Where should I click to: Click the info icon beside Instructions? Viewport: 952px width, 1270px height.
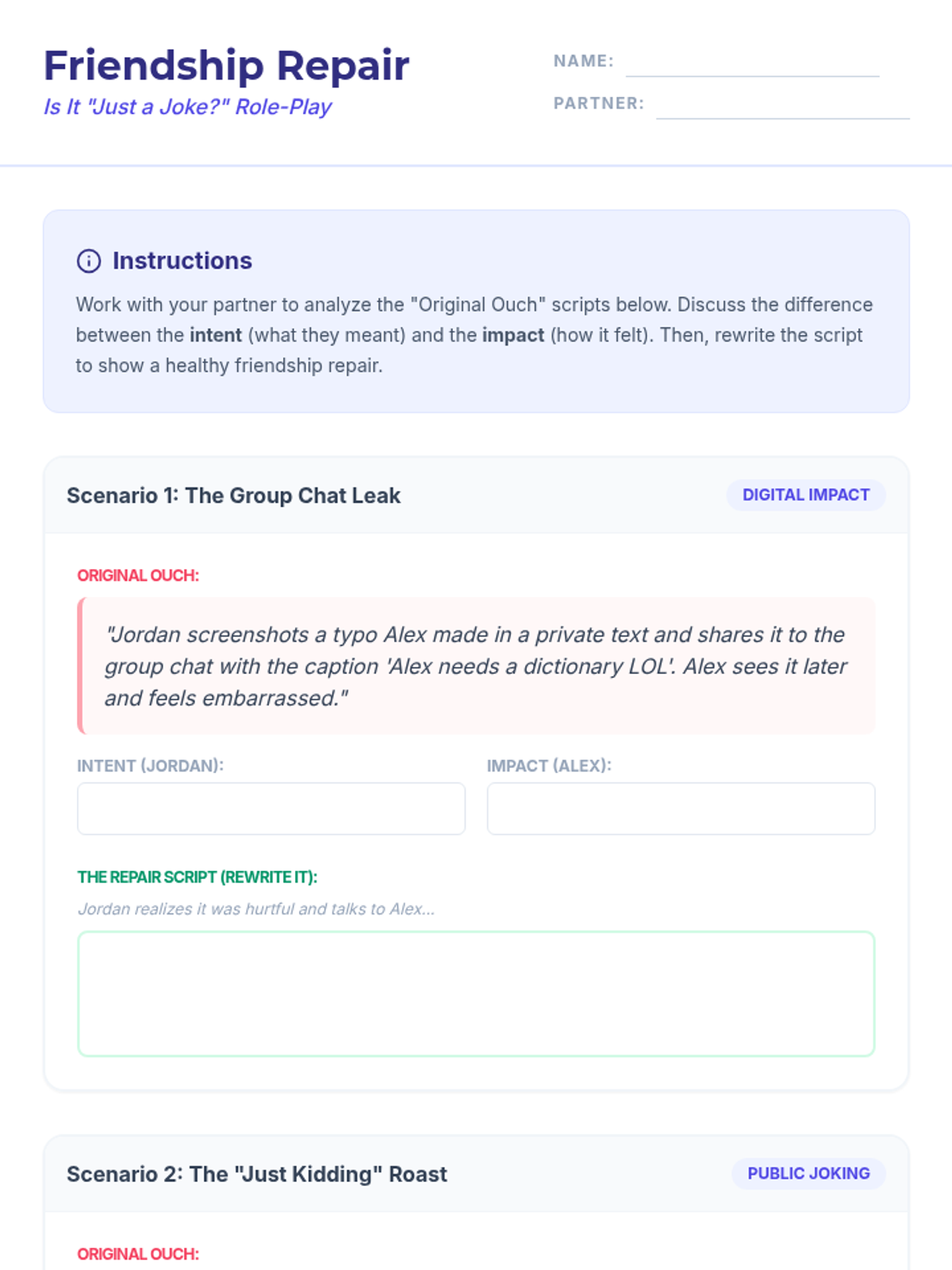click(x=89, y=261)
